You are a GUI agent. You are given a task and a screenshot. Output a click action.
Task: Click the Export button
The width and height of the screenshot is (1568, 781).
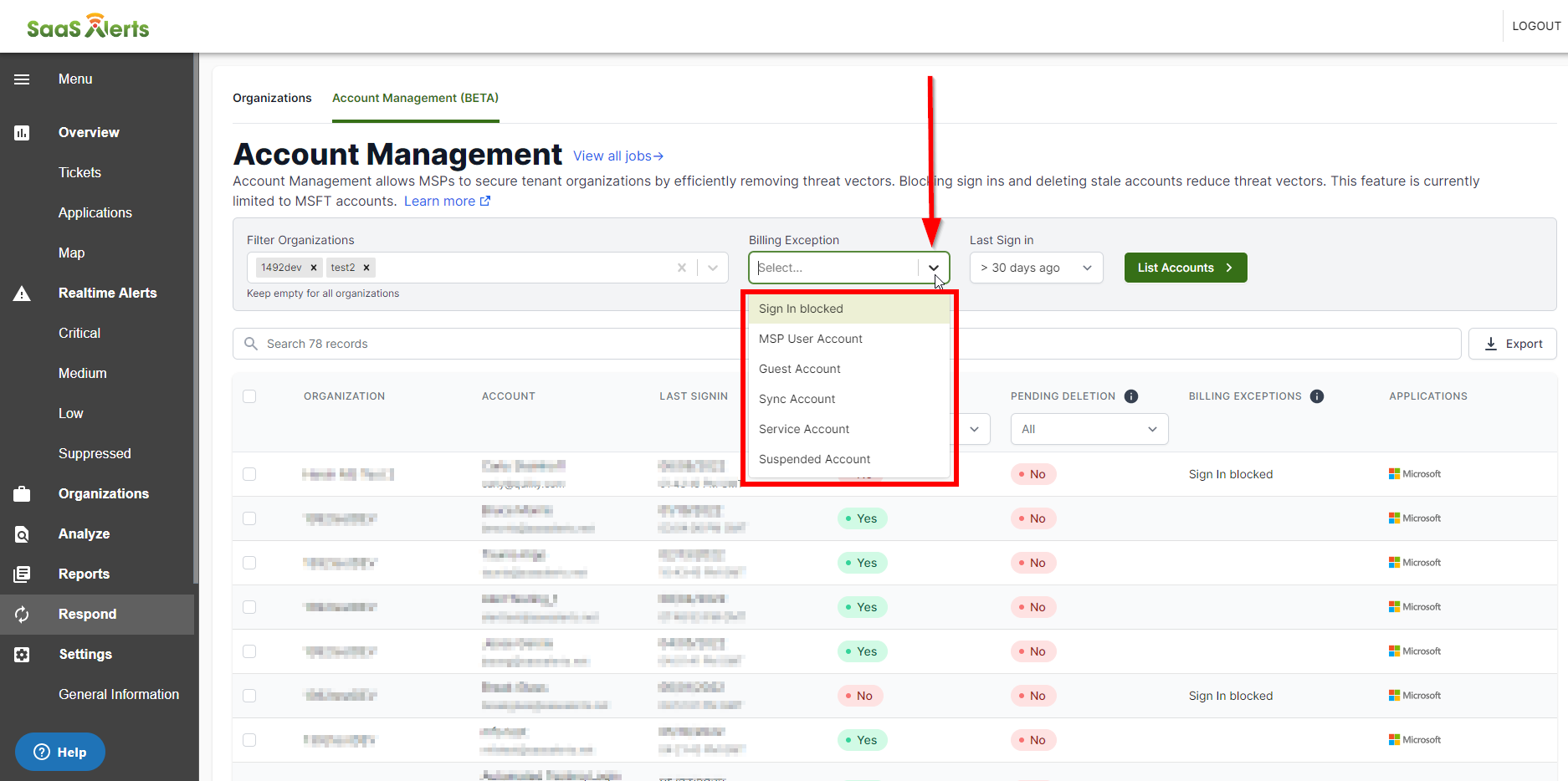click(x=1513, y=344)
